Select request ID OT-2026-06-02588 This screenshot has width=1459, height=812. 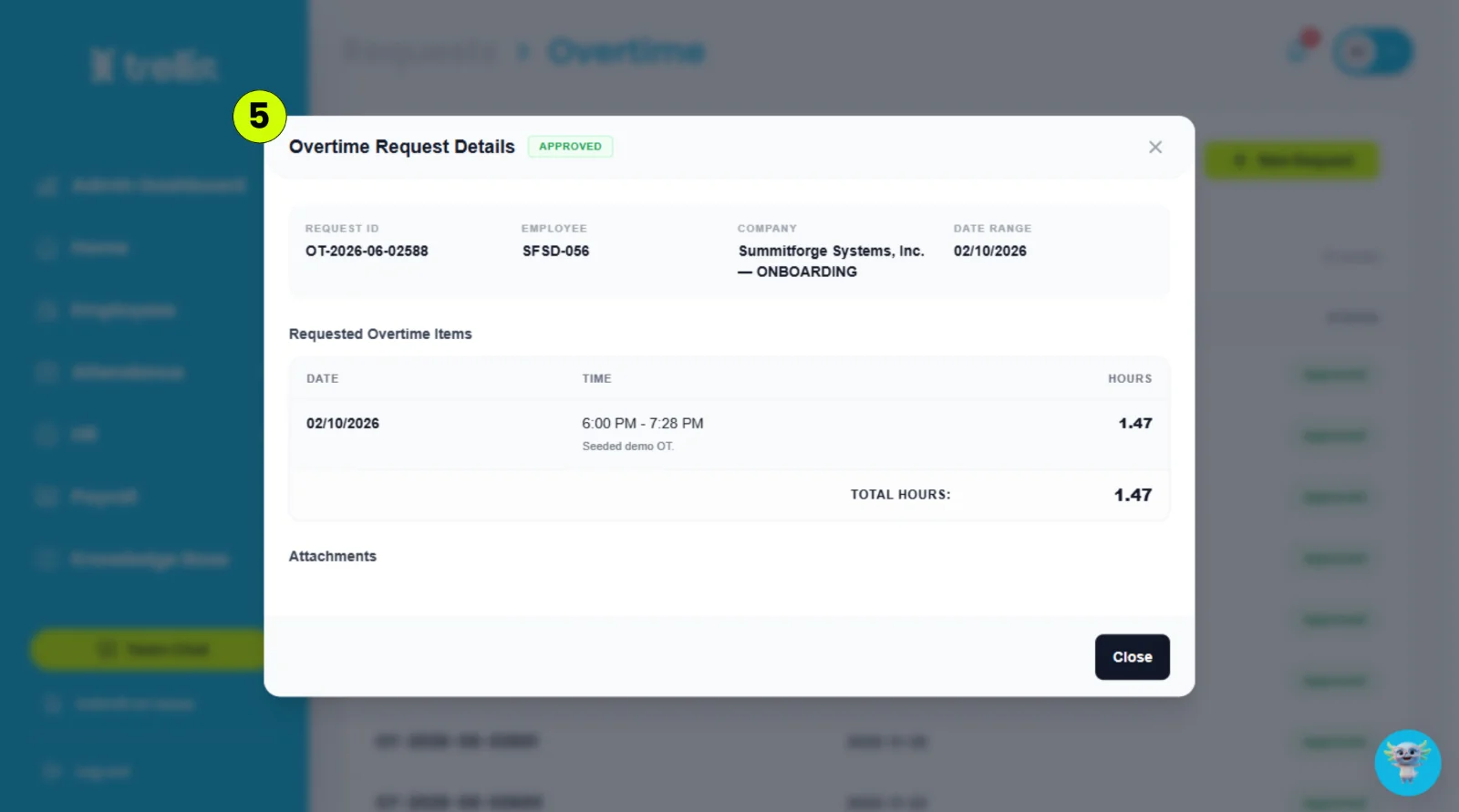click(367, 251)
